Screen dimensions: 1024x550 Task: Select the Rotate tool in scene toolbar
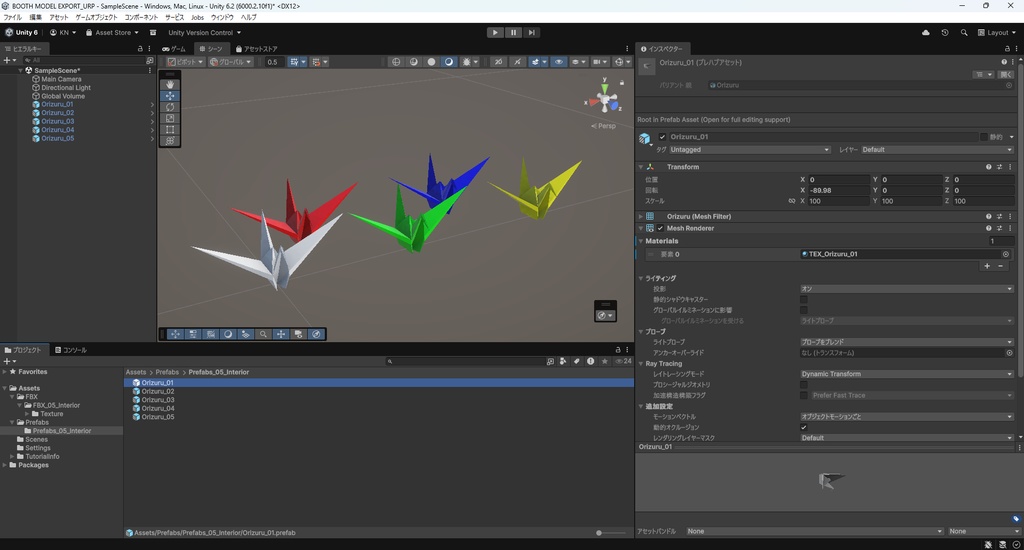170,107
